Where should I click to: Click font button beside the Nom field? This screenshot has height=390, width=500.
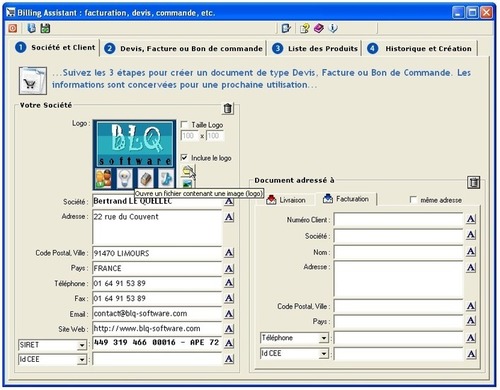click(x=471, y=251)
